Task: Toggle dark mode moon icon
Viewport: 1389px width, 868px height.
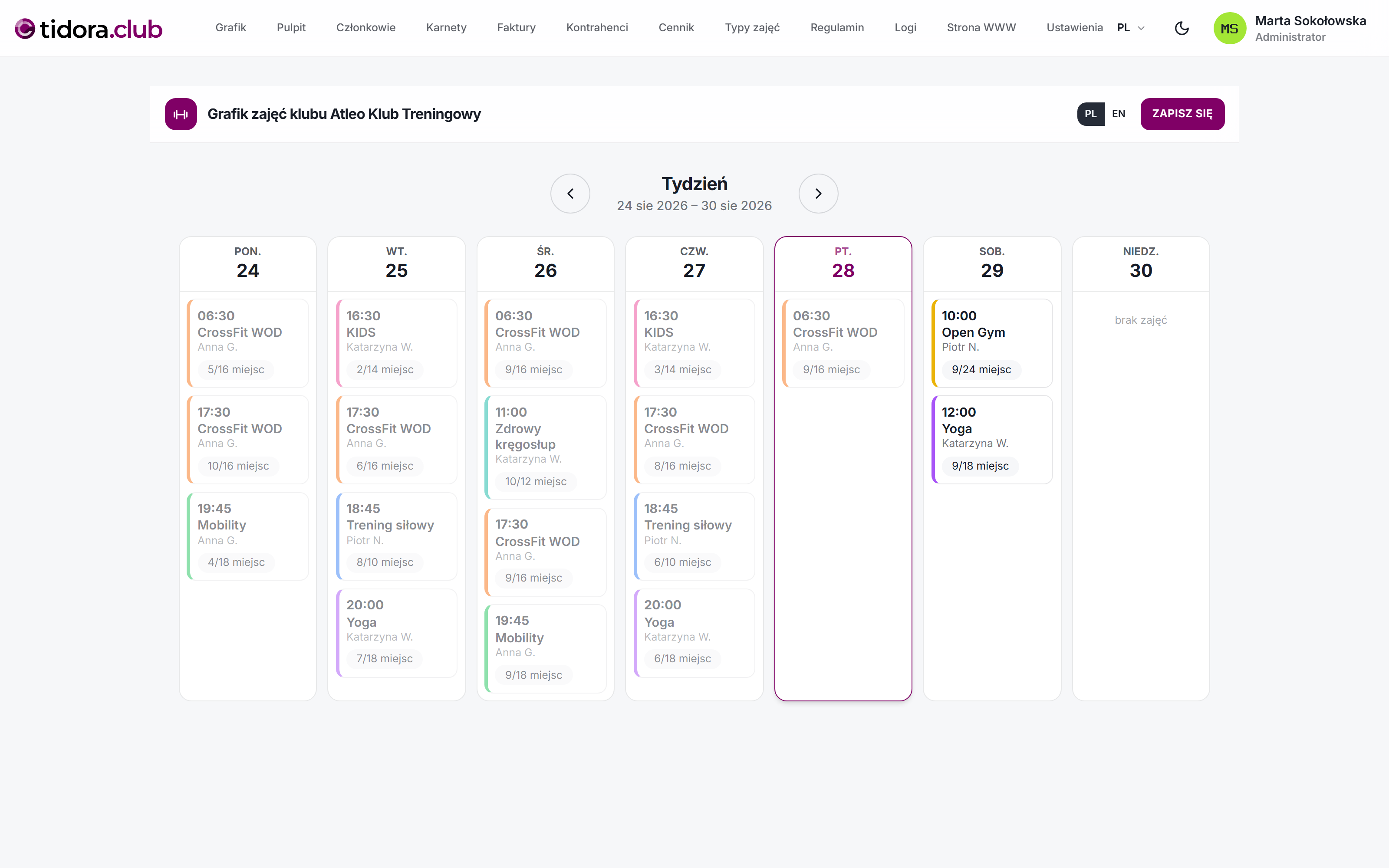Action: [1181, 28]
